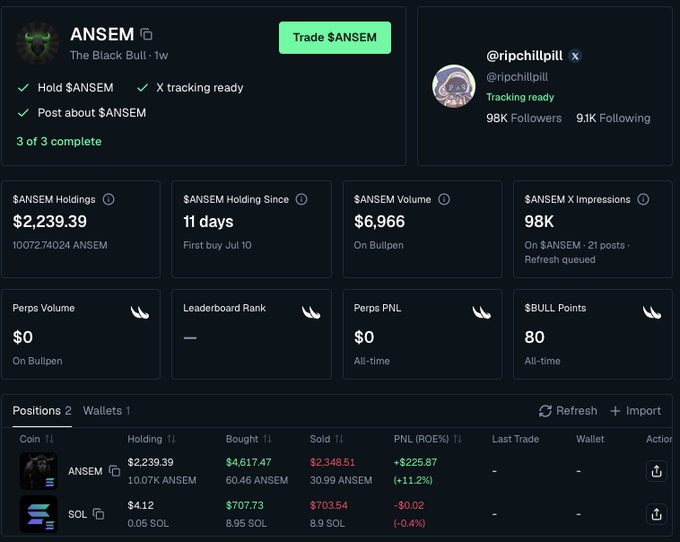Click The Black Bull subtitle
Viewport: 680px width, 542px height.
[x=108, y=56]
